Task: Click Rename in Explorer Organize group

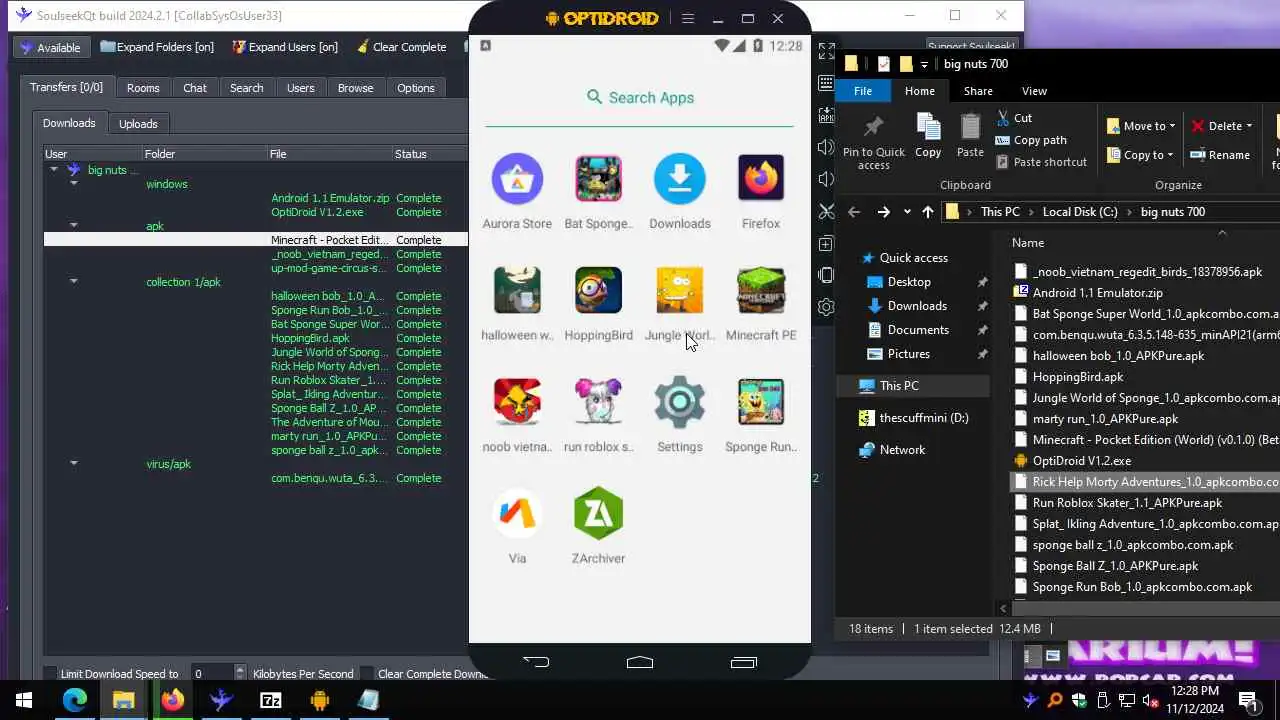Action: (1220, 155)
